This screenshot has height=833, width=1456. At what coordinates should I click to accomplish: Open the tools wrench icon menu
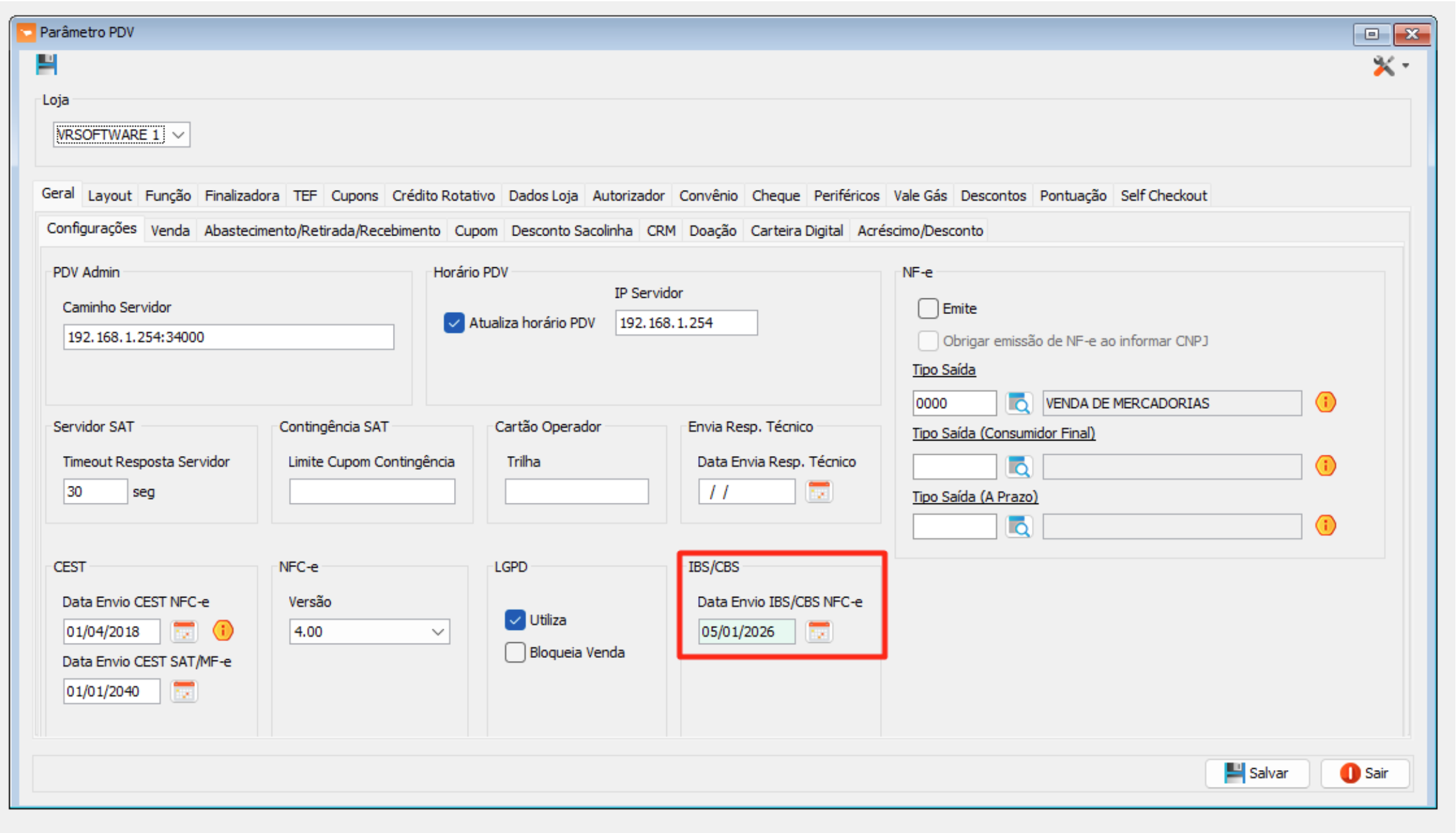(1384, 66)
